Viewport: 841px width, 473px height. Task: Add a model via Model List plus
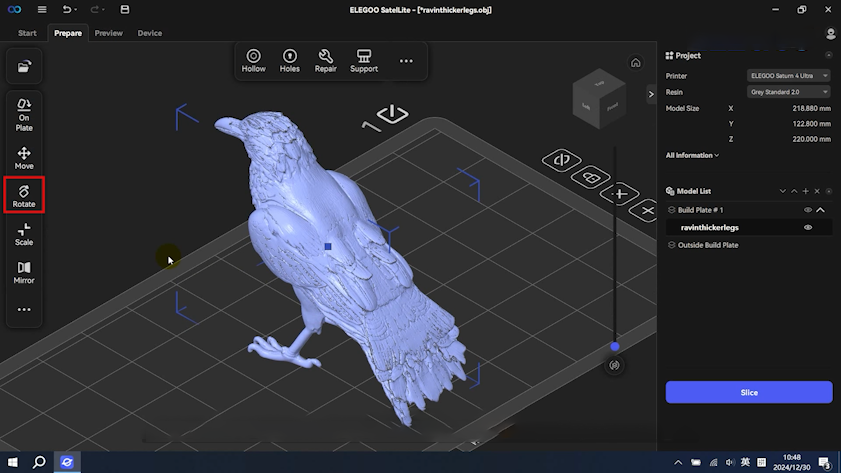pyautogui.click(x=806, y=191)
